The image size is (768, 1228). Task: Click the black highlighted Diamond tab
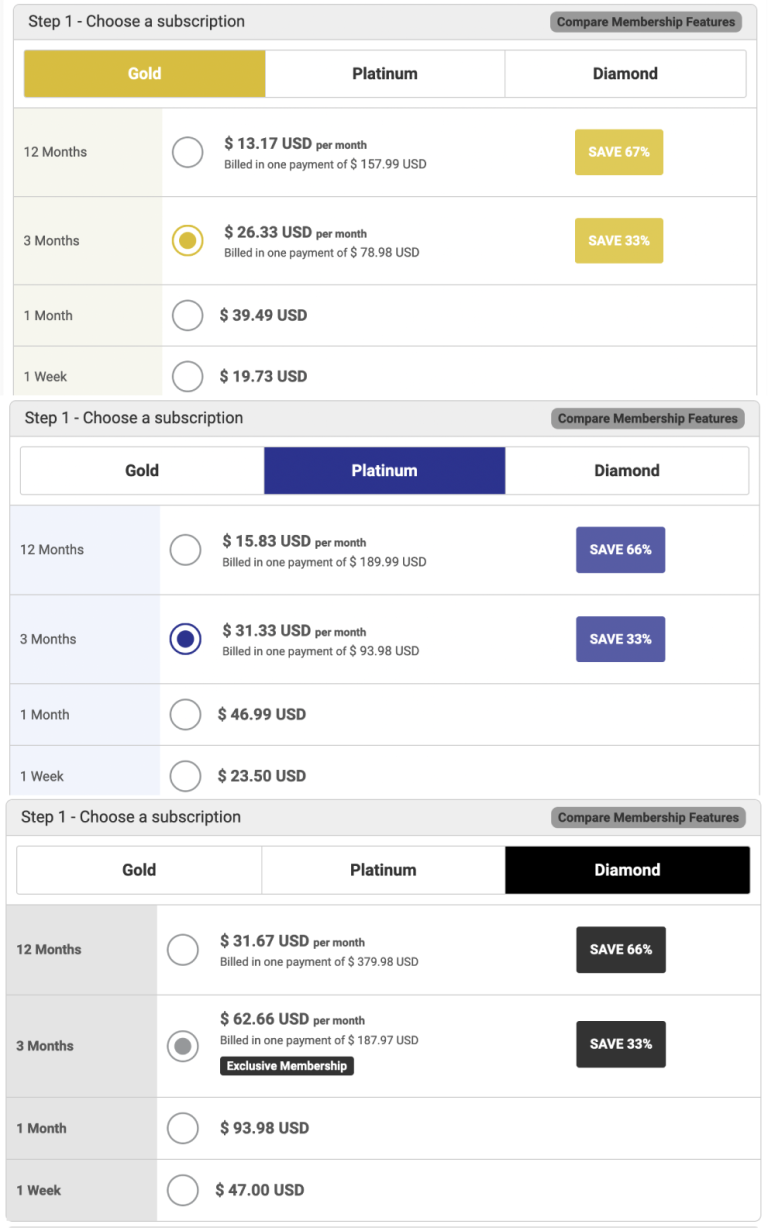(627, 870)
